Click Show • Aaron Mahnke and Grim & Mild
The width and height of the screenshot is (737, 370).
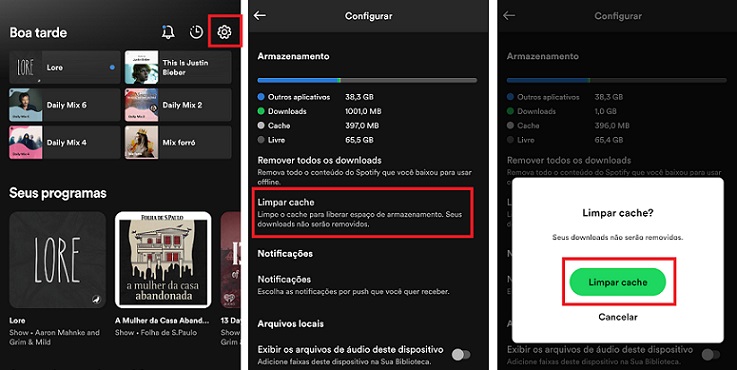point(55,337)
